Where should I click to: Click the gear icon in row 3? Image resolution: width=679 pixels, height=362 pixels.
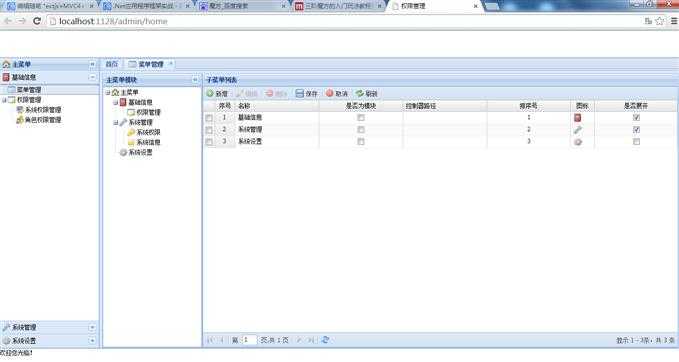click(x=578, y=142)
